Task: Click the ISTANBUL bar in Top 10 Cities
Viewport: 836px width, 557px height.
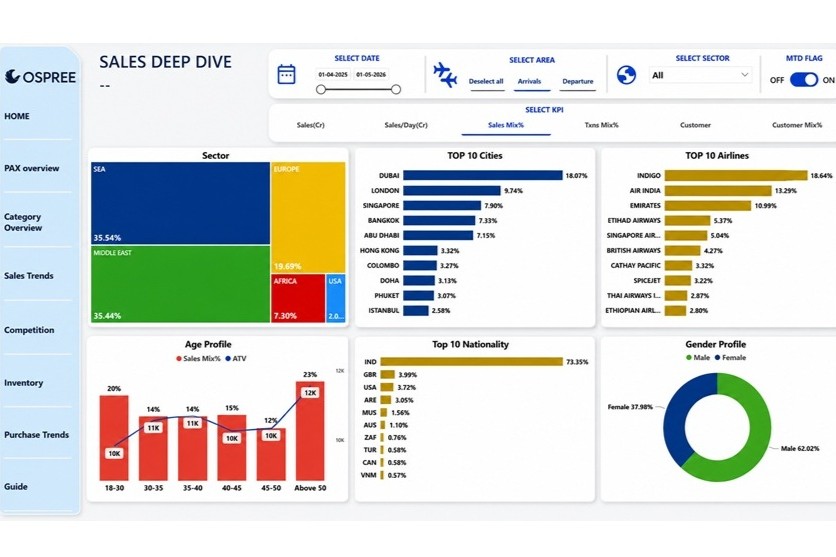Action: click(x=415, y=310)
